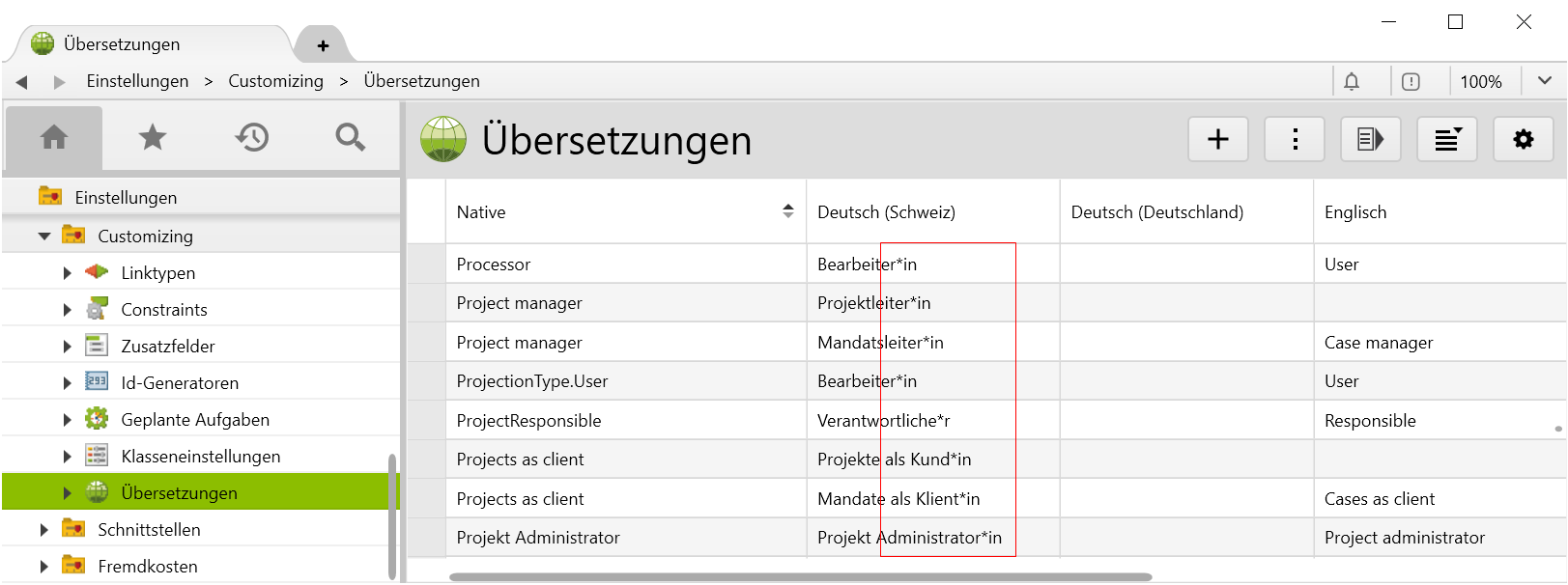This screenshot has width=1568, height=585.
Task: Open the sidebar search magnifier
Action: [350, 138]
